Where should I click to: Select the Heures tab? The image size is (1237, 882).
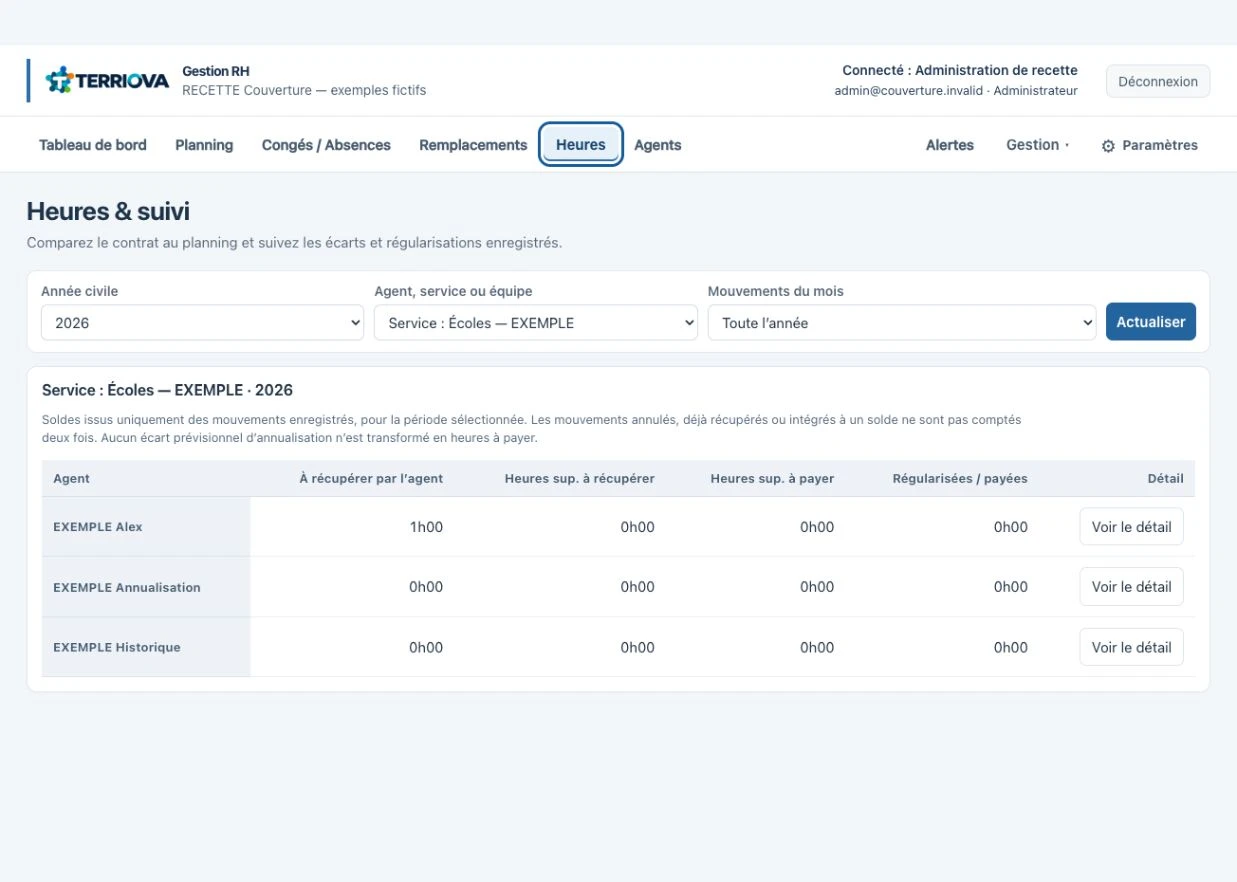coord(581,145)
